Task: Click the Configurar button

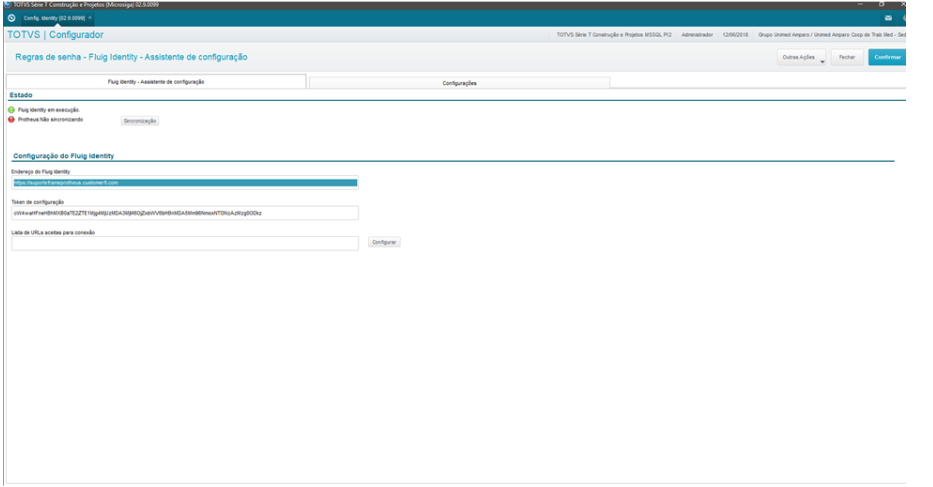Action: coord(384,242)
